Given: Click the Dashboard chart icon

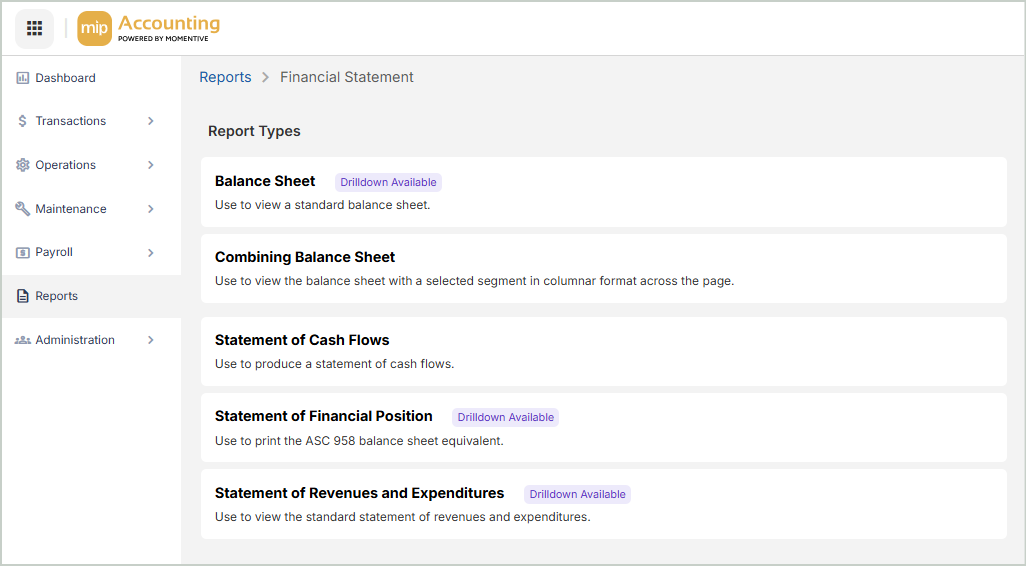Looking at the screenshot, I should (x=22, y=78).
